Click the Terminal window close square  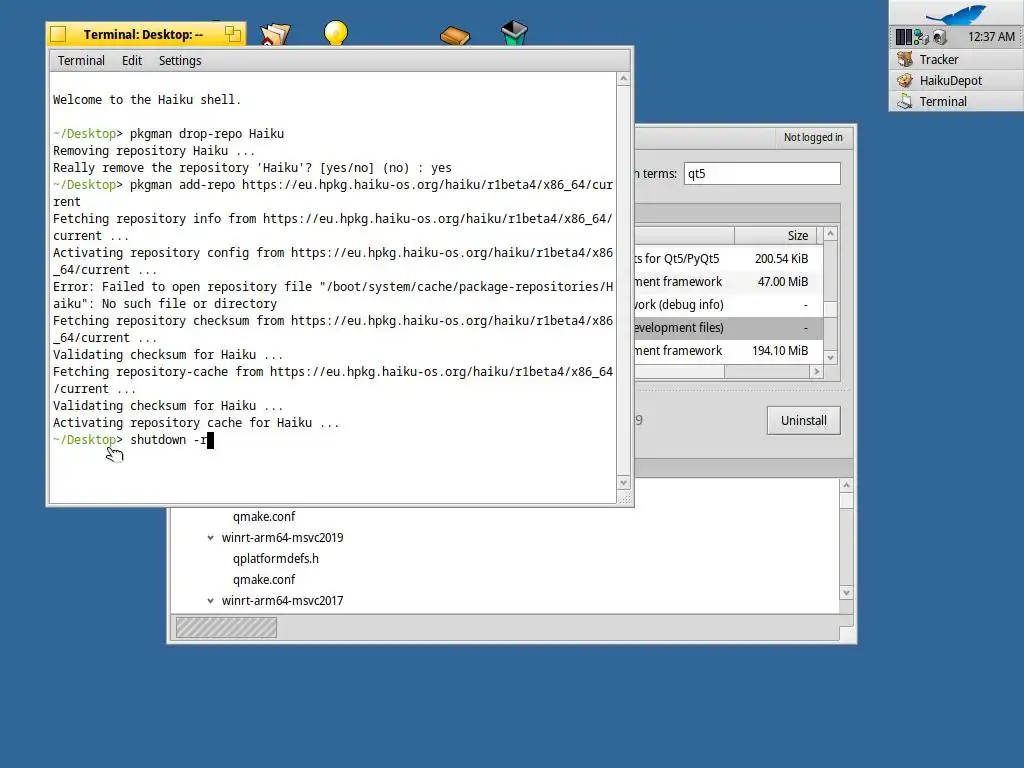point(58,34)
